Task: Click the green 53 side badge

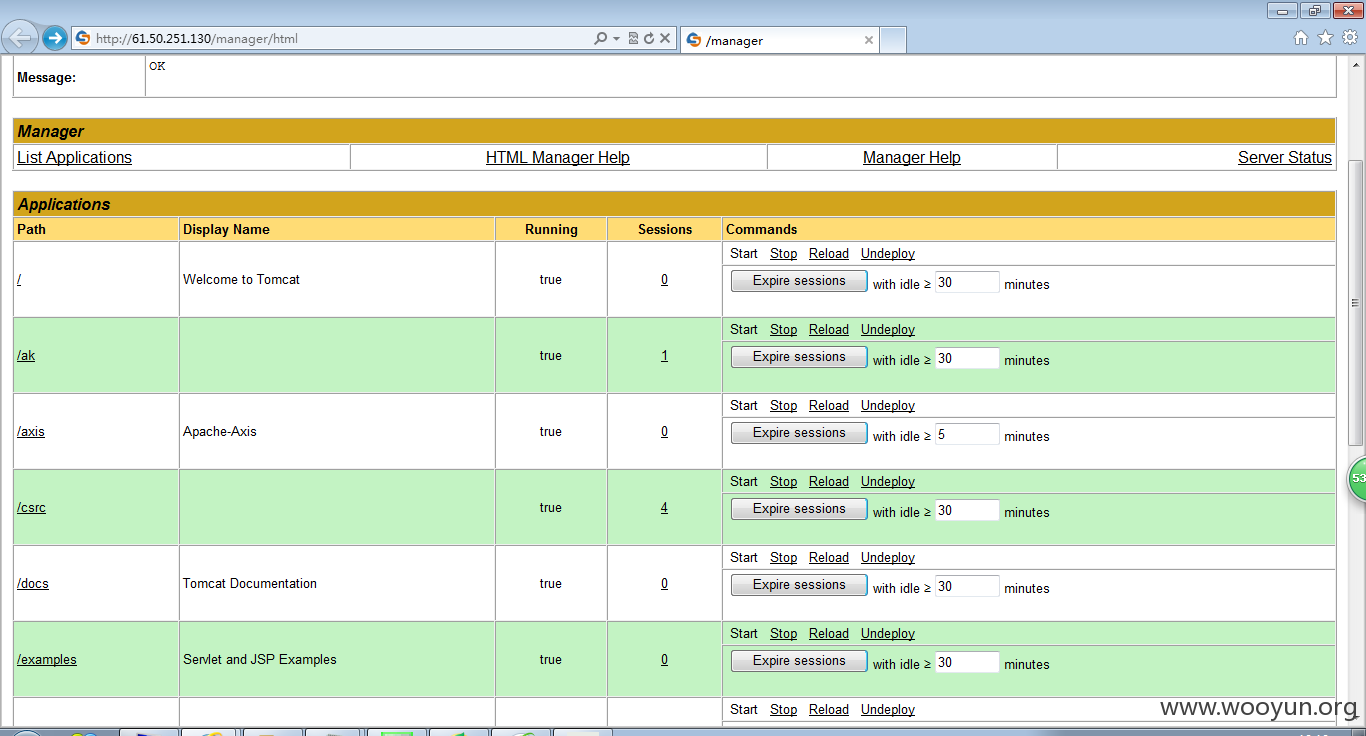Action: [x=1357, y=478]
